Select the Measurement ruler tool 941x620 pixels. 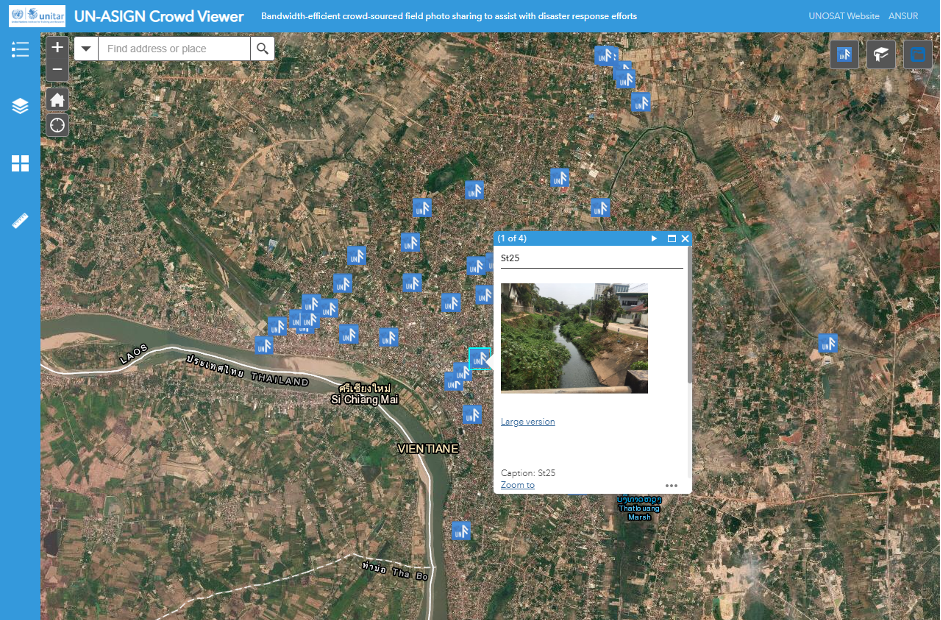click(20, 221)
